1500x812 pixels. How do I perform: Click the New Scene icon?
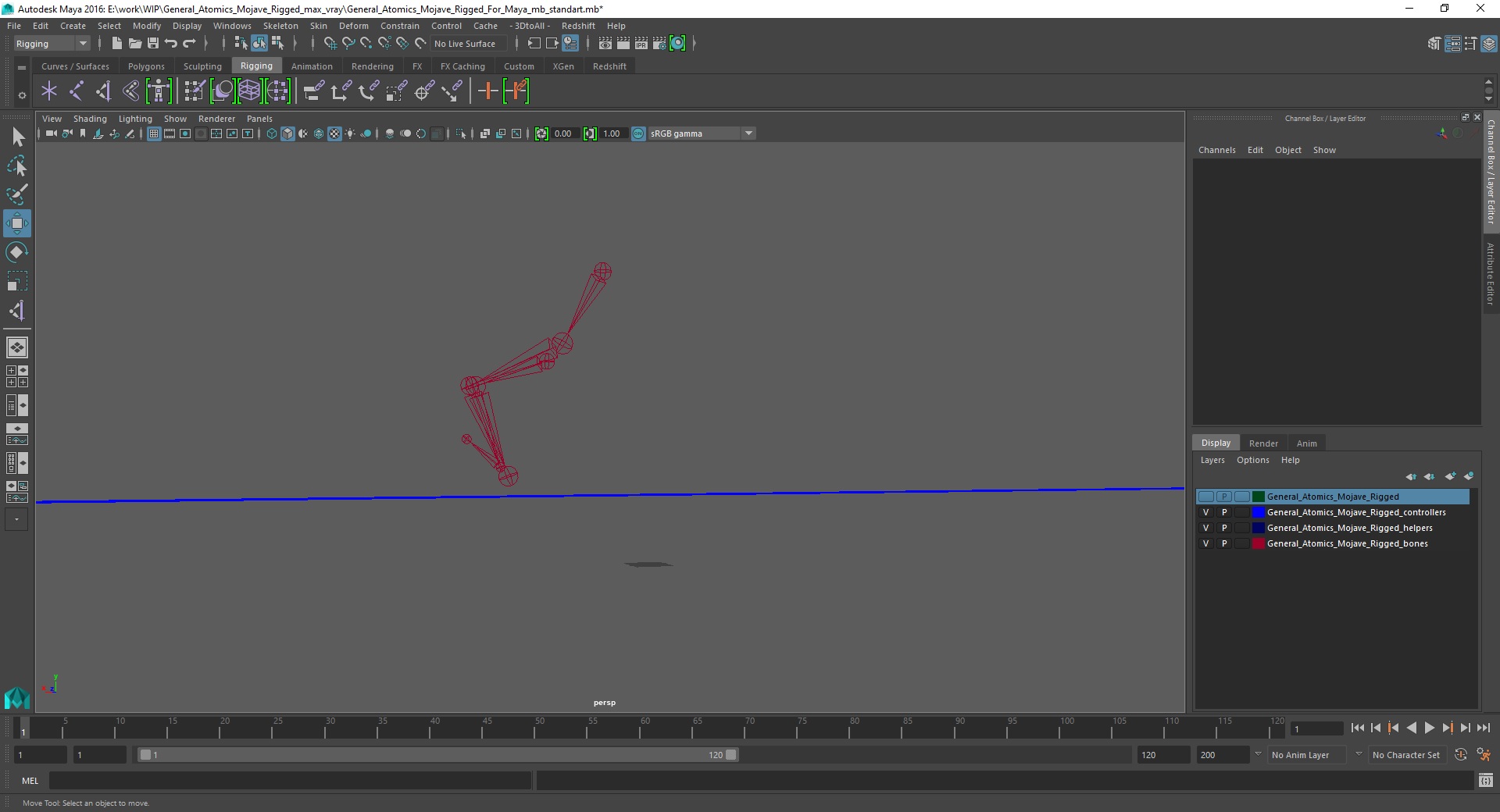tap(116, 44)
